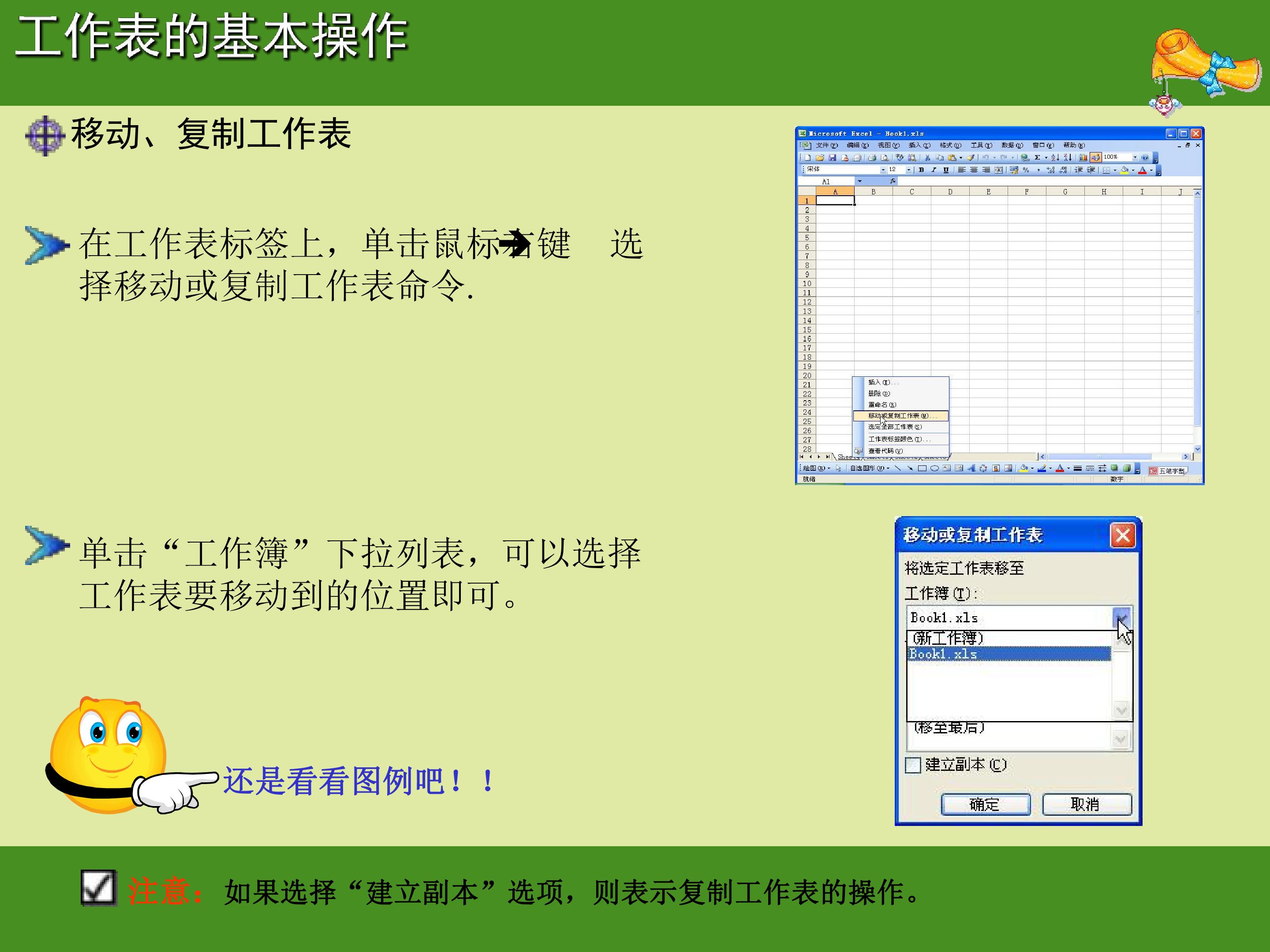
Task: Click the Print icon in Excel toolbar
Action: coord(871,157)
